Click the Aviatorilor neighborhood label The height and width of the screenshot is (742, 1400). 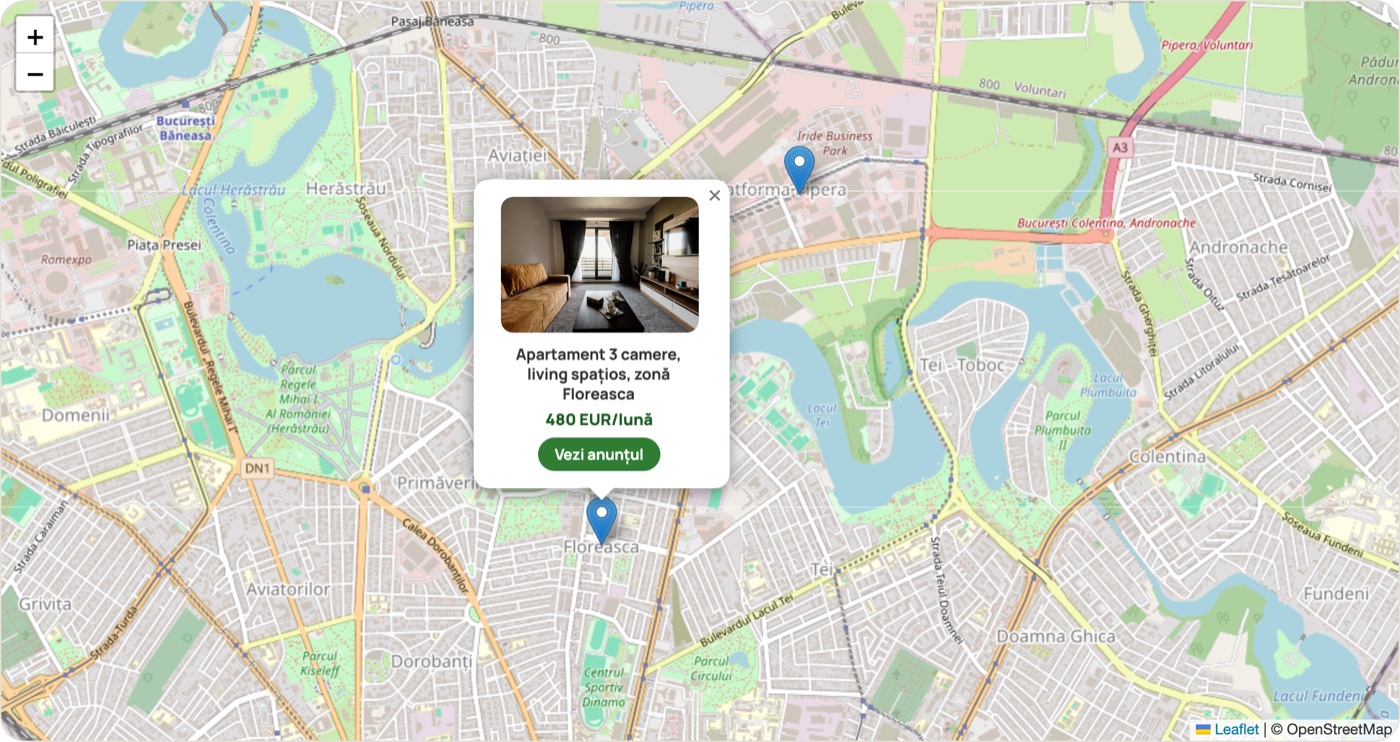(x=288, y=589)
